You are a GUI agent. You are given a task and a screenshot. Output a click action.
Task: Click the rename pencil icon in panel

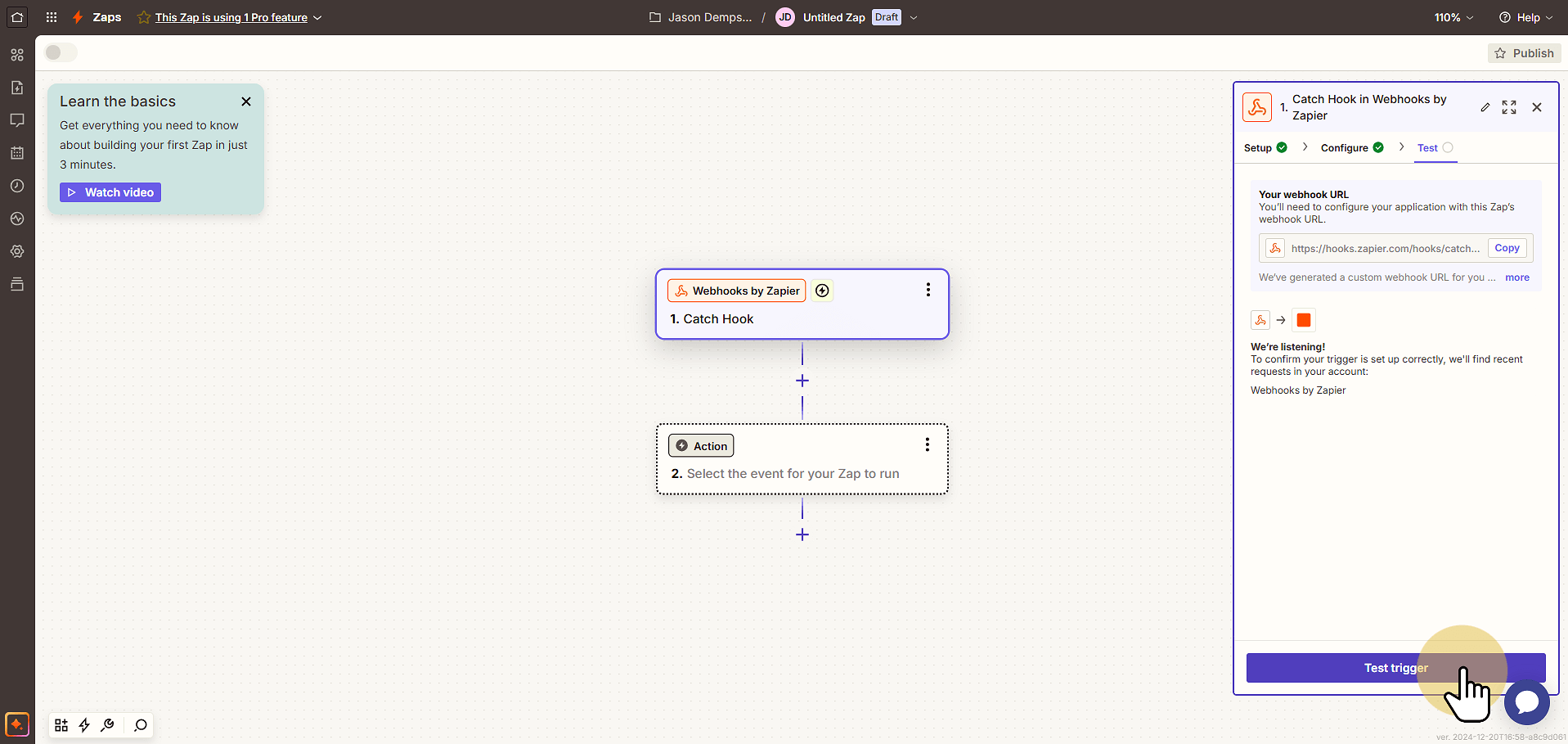tap(1485, 107)
